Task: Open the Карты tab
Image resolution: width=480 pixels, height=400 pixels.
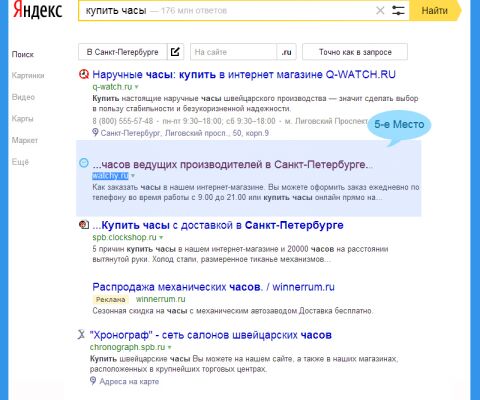Action: 23,118
